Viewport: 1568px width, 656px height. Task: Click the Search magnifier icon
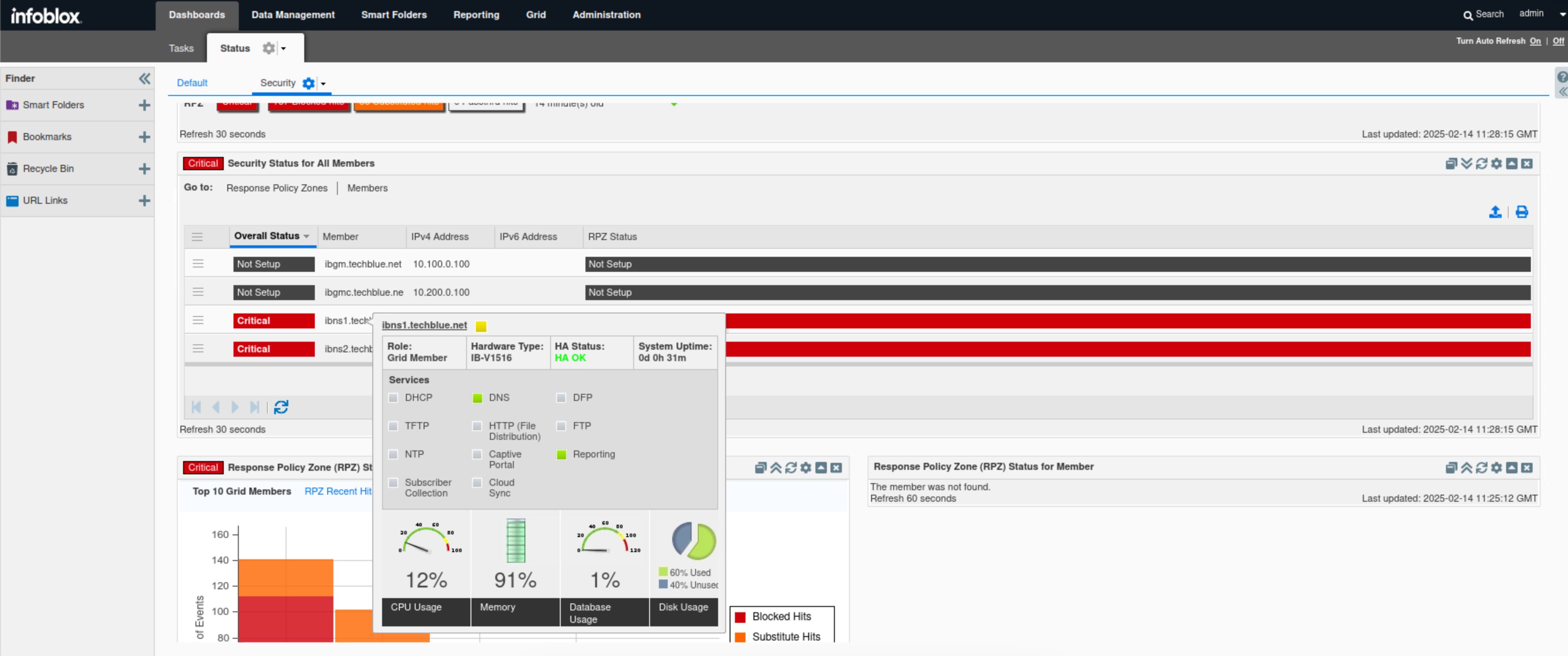[x=1468, y=15]
